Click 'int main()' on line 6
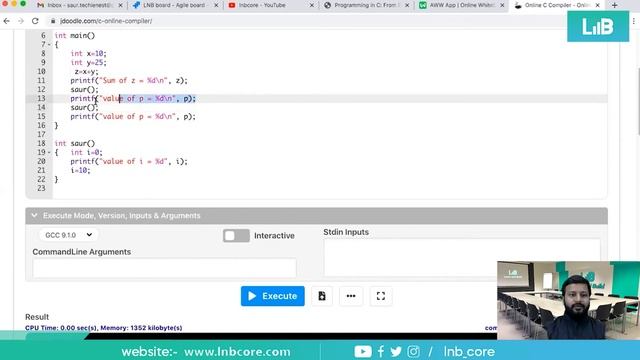Viewport: 640px width, 360px height. pos(75,36)
